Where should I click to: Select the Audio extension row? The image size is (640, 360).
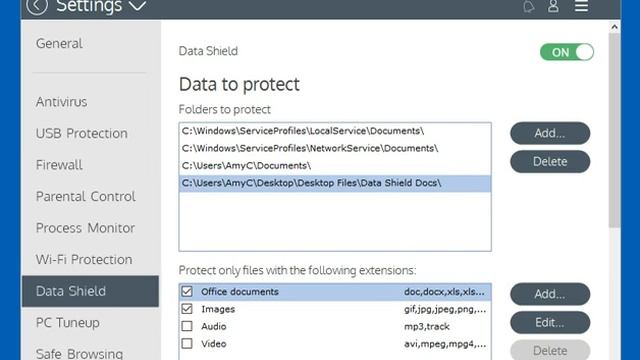click(335, 327)
